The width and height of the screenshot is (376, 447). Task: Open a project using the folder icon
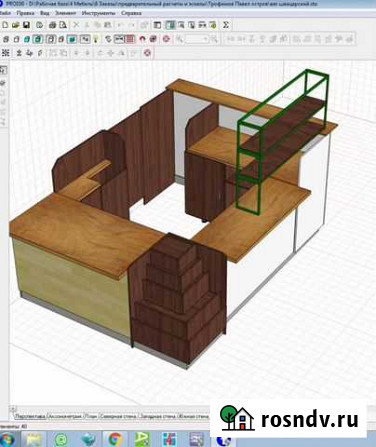[x=16, y=25]
